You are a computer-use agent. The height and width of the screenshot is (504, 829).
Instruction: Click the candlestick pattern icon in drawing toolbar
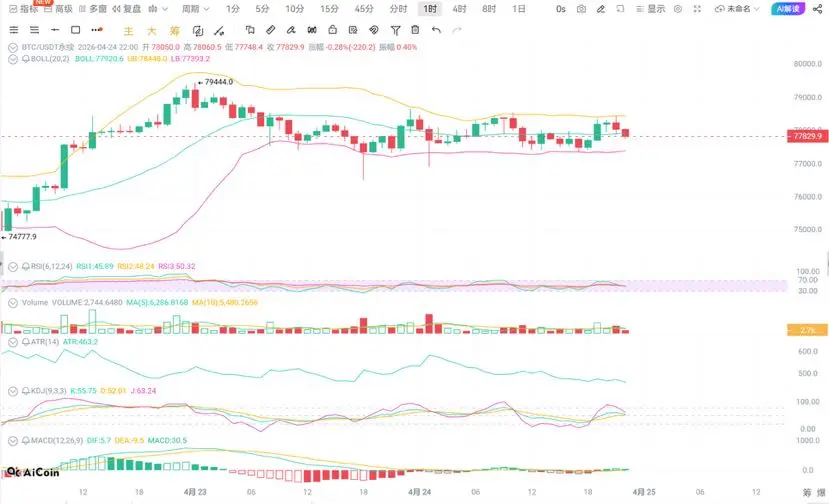[x=312, y=30]
